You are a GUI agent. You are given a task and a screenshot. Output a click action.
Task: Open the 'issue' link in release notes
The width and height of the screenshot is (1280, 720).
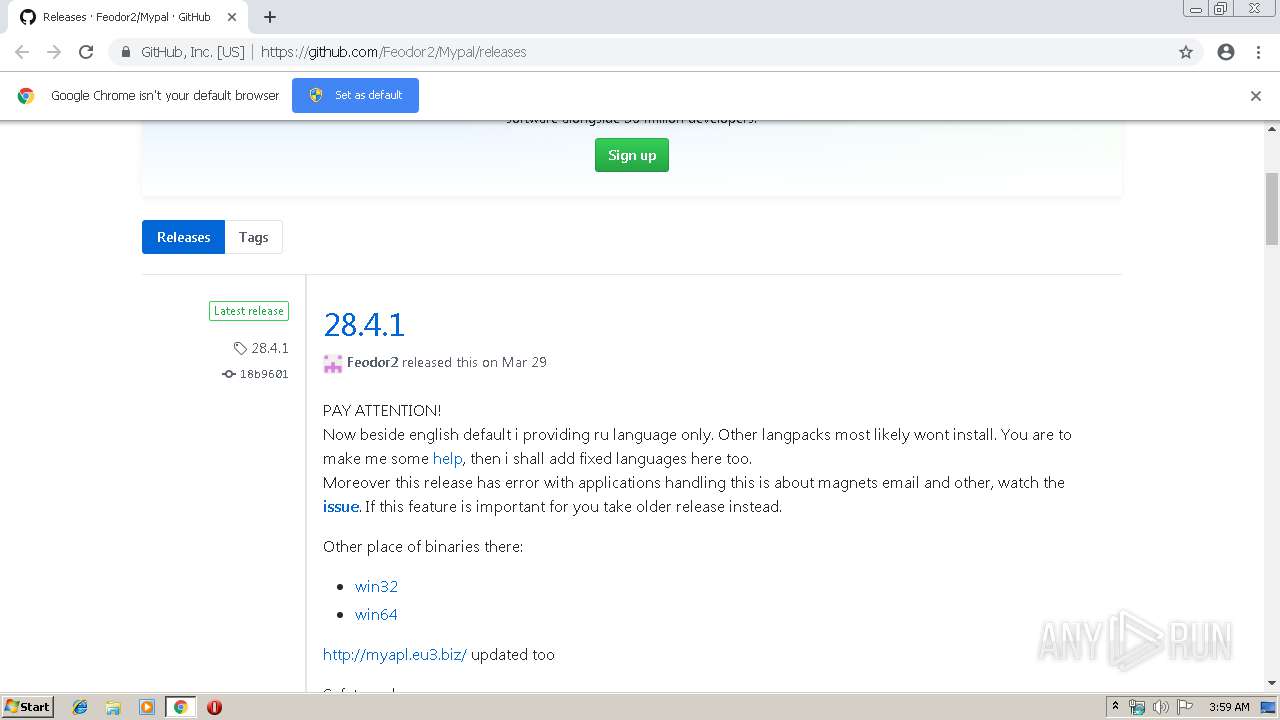tap(340, 506)
